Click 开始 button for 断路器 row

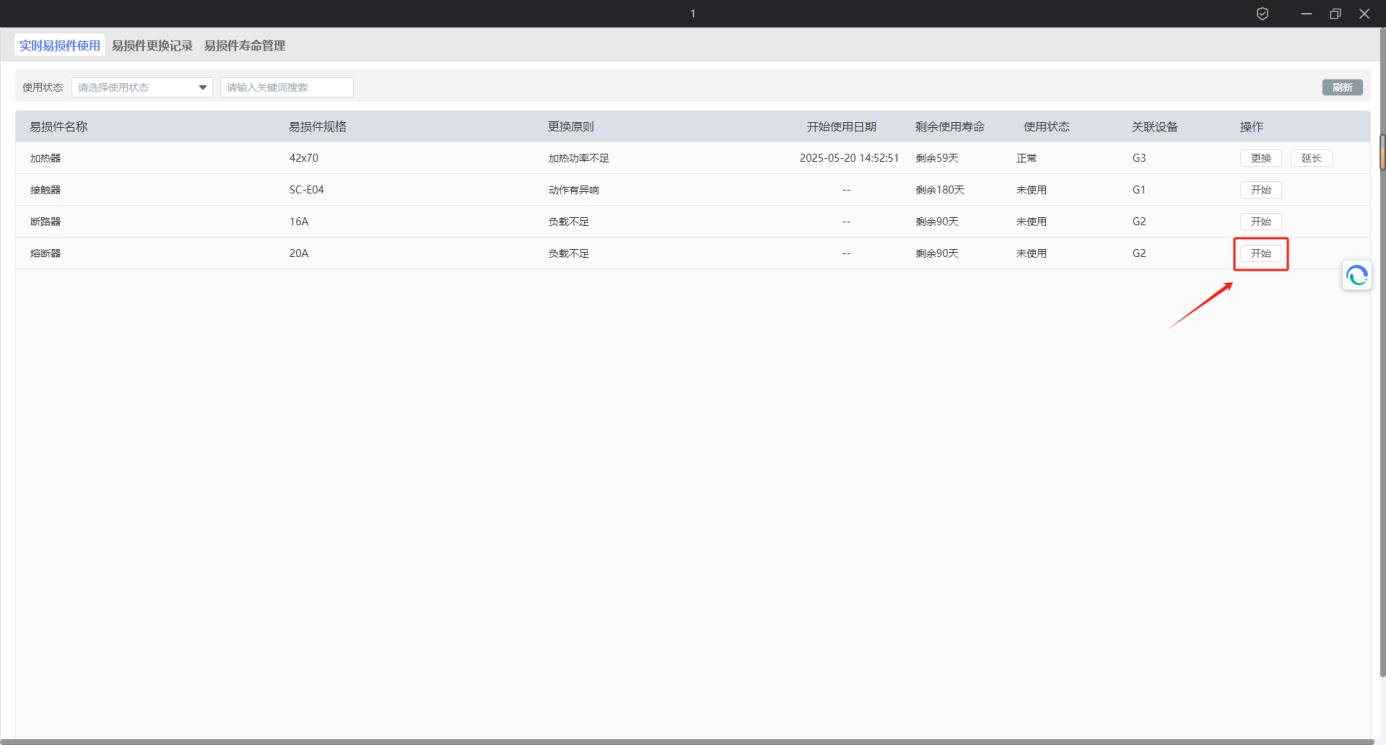(x=1261, y=222)
